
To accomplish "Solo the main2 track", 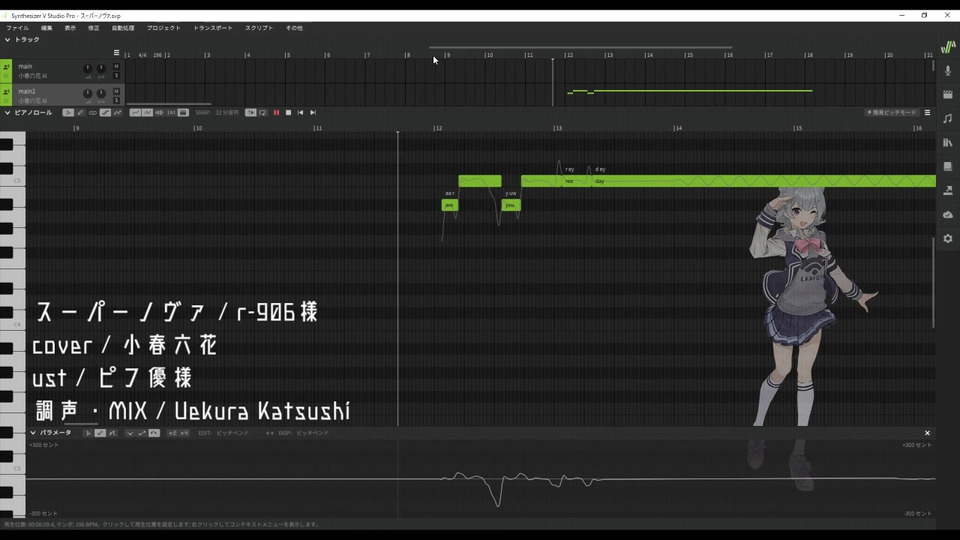I will (x=116, y=100).
